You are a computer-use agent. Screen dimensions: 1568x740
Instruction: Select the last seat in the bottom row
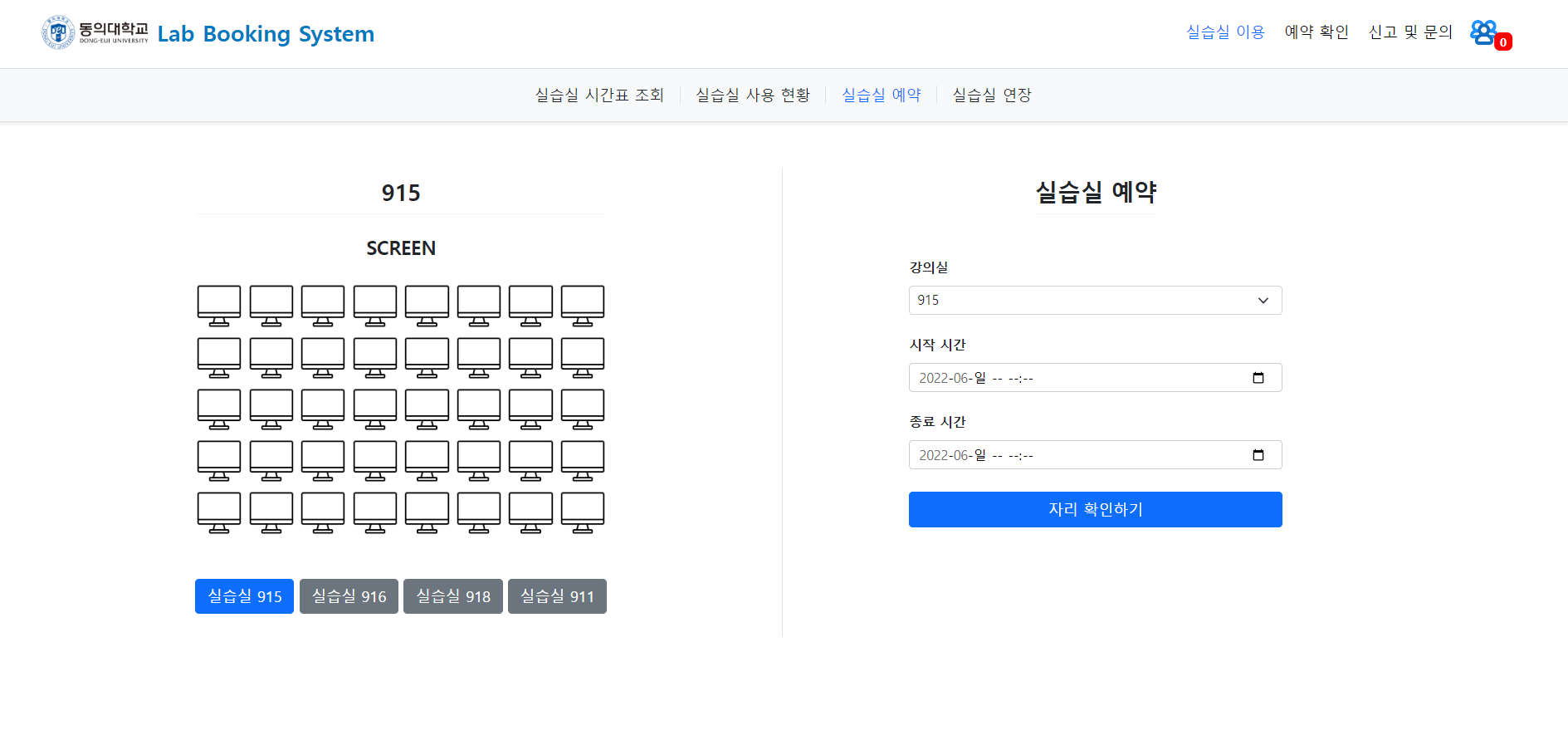pyautogui.click(x=582, y=512)
